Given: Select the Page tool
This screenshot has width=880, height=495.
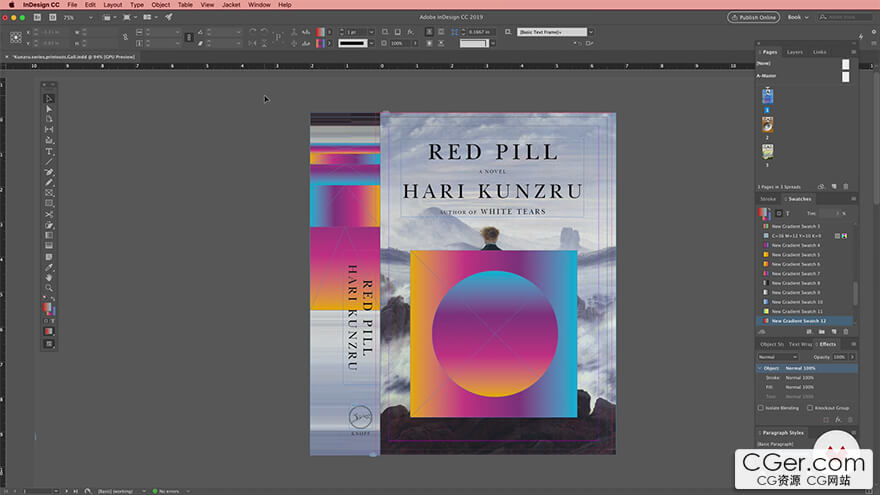Looking at the screenshot, I should [x=49, y=119].
